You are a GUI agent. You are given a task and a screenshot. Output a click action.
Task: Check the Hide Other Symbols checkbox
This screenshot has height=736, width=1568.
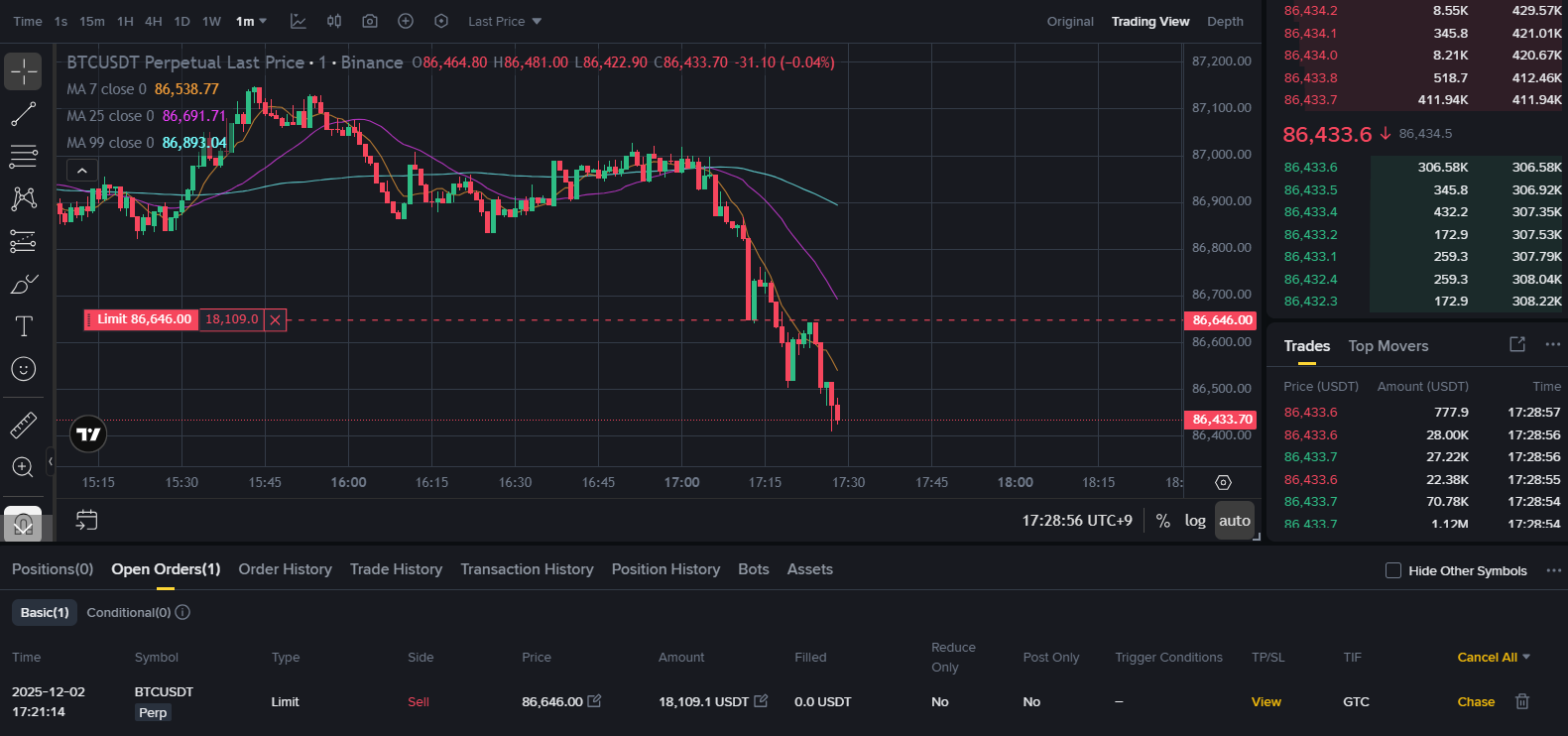pos(1393,570)
